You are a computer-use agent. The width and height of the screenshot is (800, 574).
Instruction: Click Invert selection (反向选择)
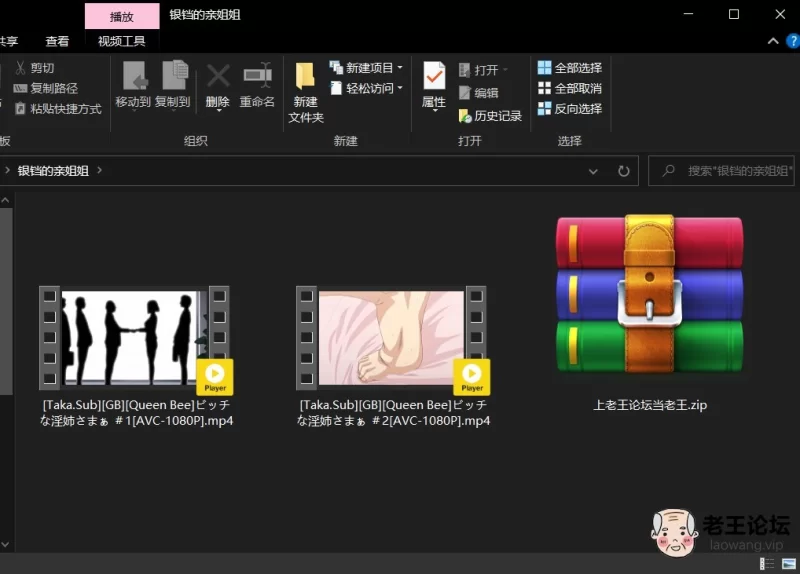[x=570, y=109]
